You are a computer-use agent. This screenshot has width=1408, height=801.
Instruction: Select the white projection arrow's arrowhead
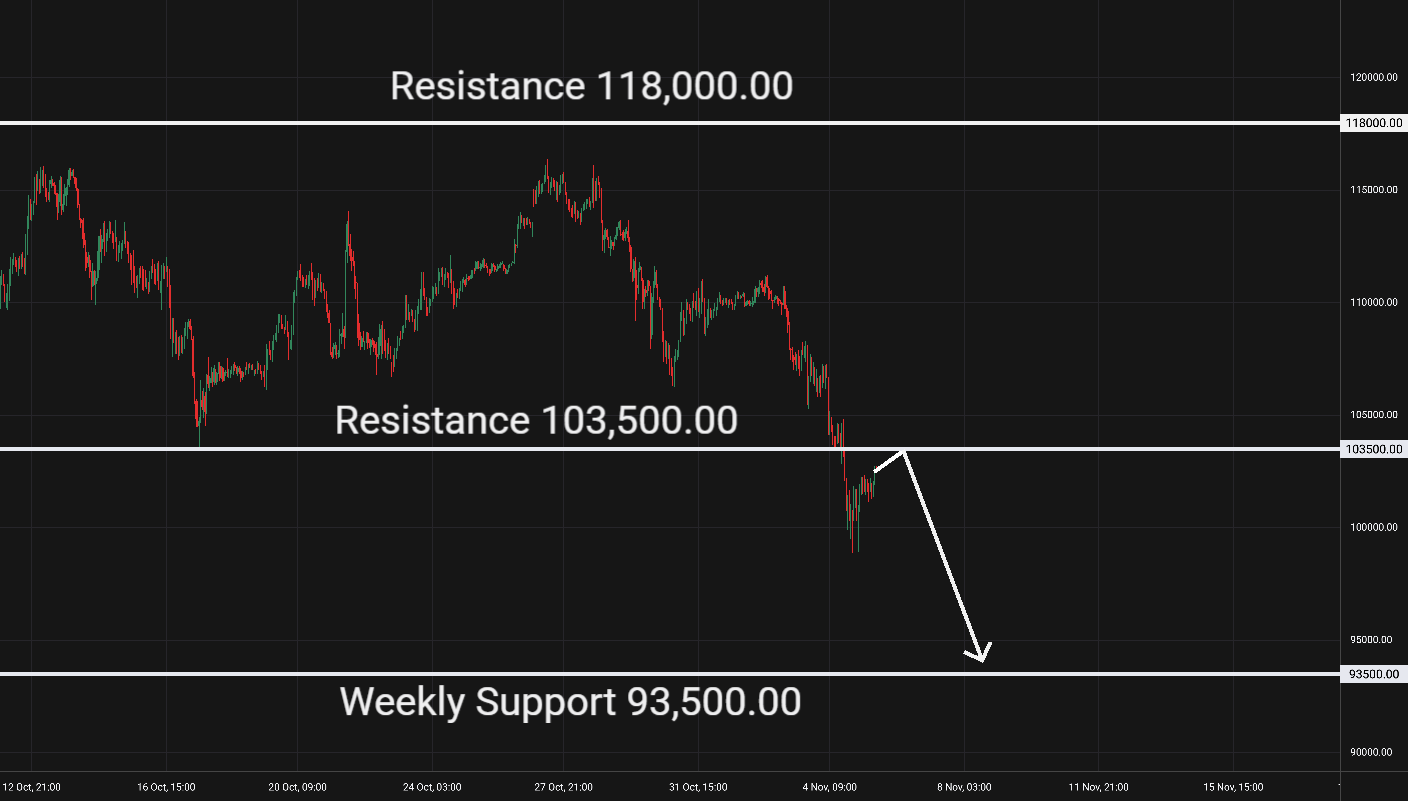click(980, 653)
